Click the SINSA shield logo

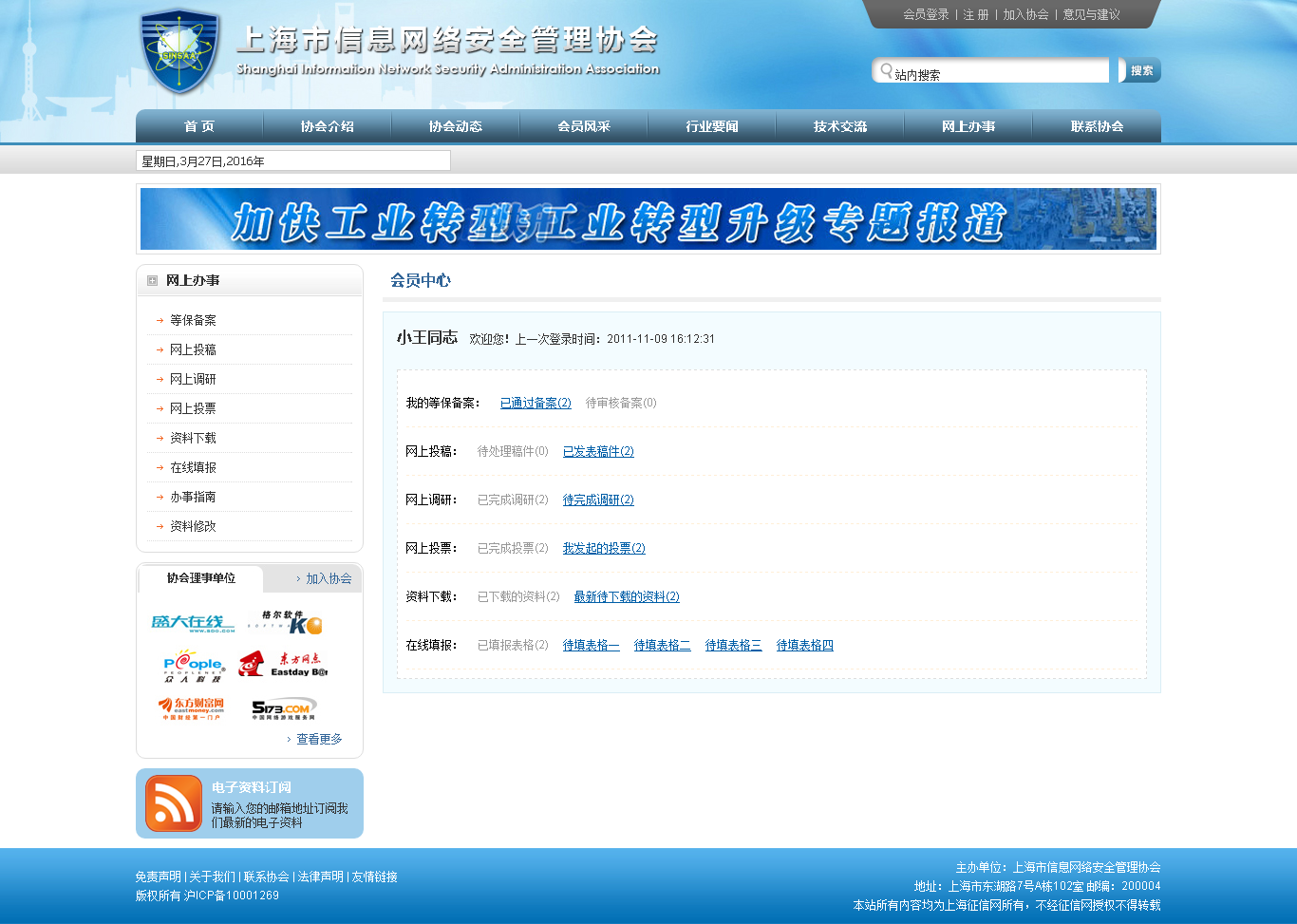tap(179, 52)
